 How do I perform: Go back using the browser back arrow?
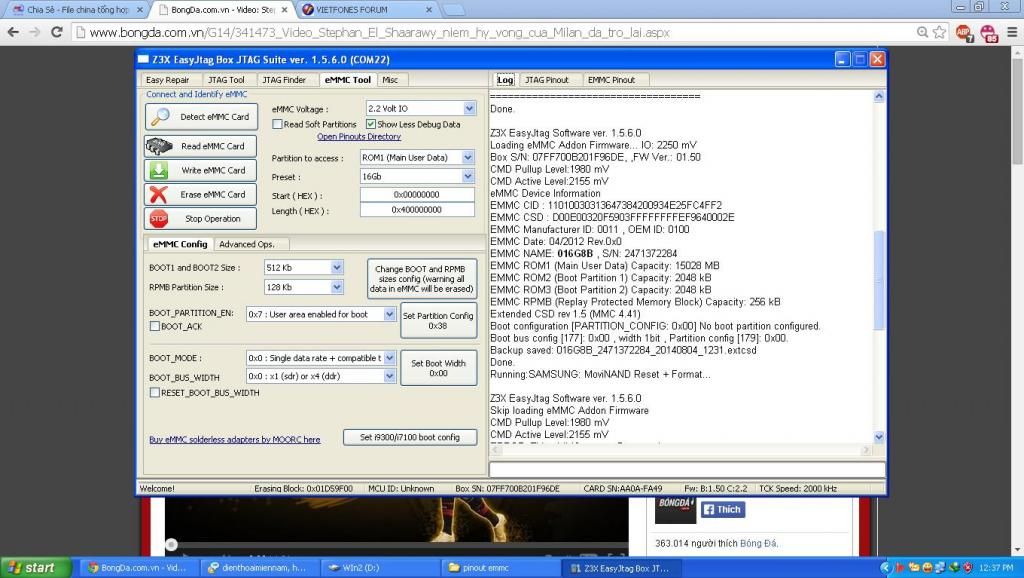tap(13, 32)
